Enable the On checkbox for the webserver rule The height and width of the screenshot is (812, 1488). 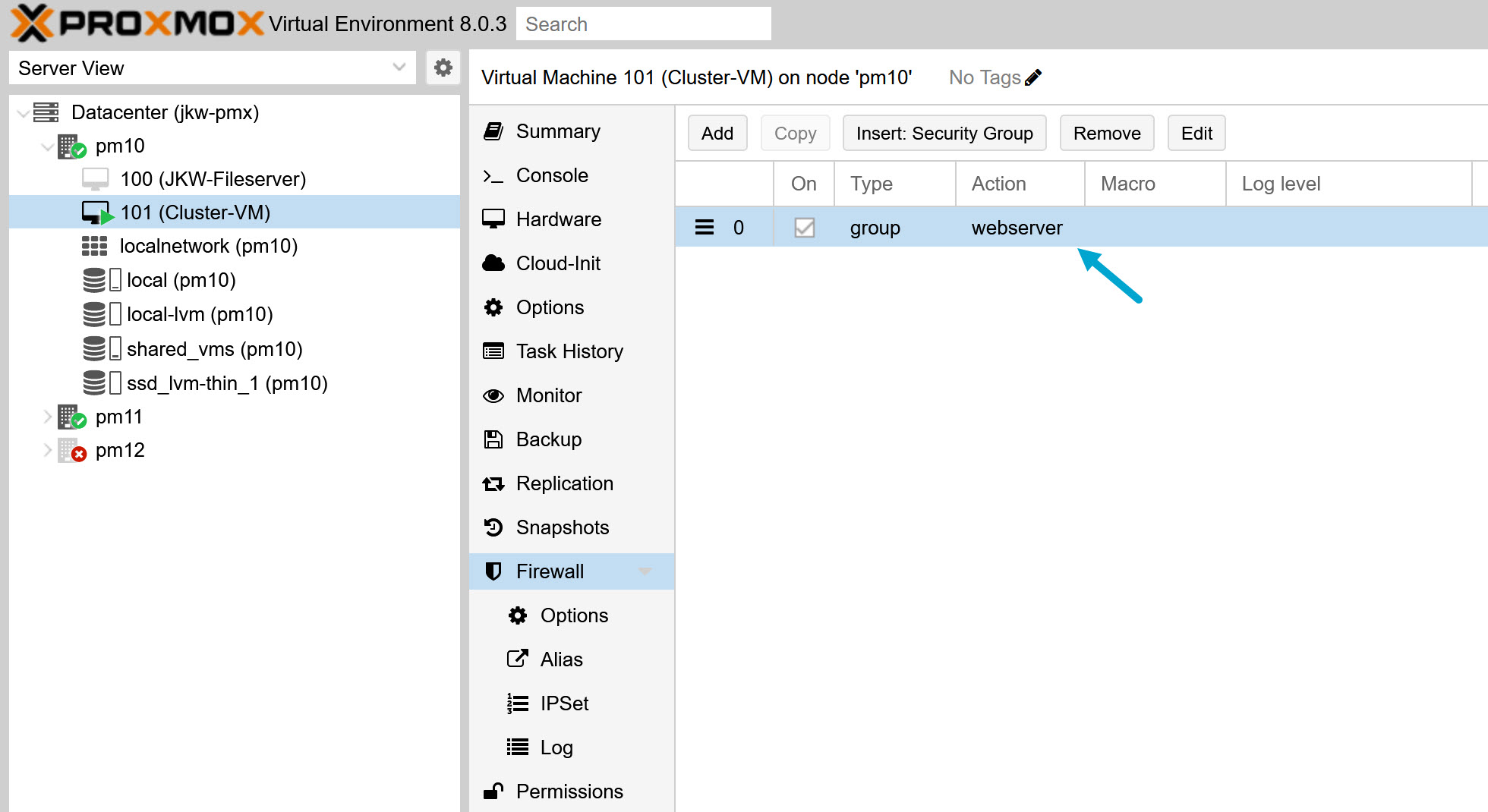coord(804,227)
